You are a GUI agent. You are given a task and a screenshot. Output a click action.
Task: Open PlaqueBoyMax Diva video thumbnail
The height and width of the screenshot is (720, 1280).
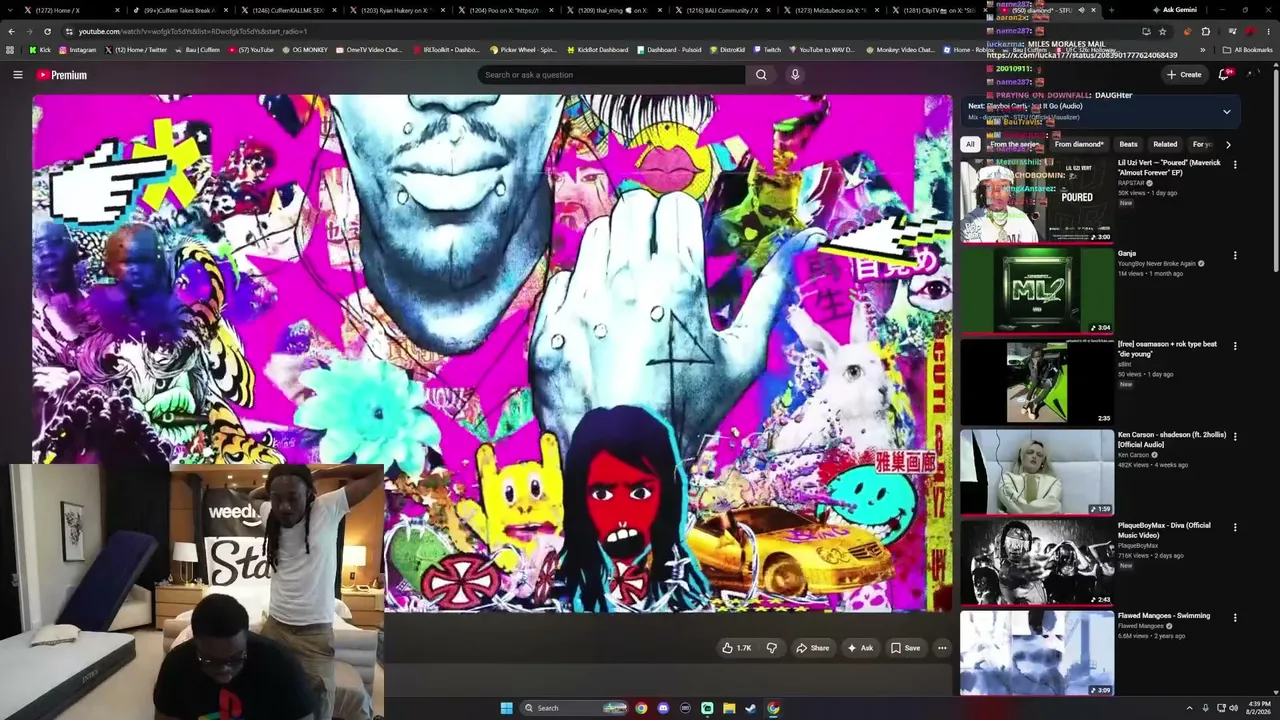[x=1037, y=563]
